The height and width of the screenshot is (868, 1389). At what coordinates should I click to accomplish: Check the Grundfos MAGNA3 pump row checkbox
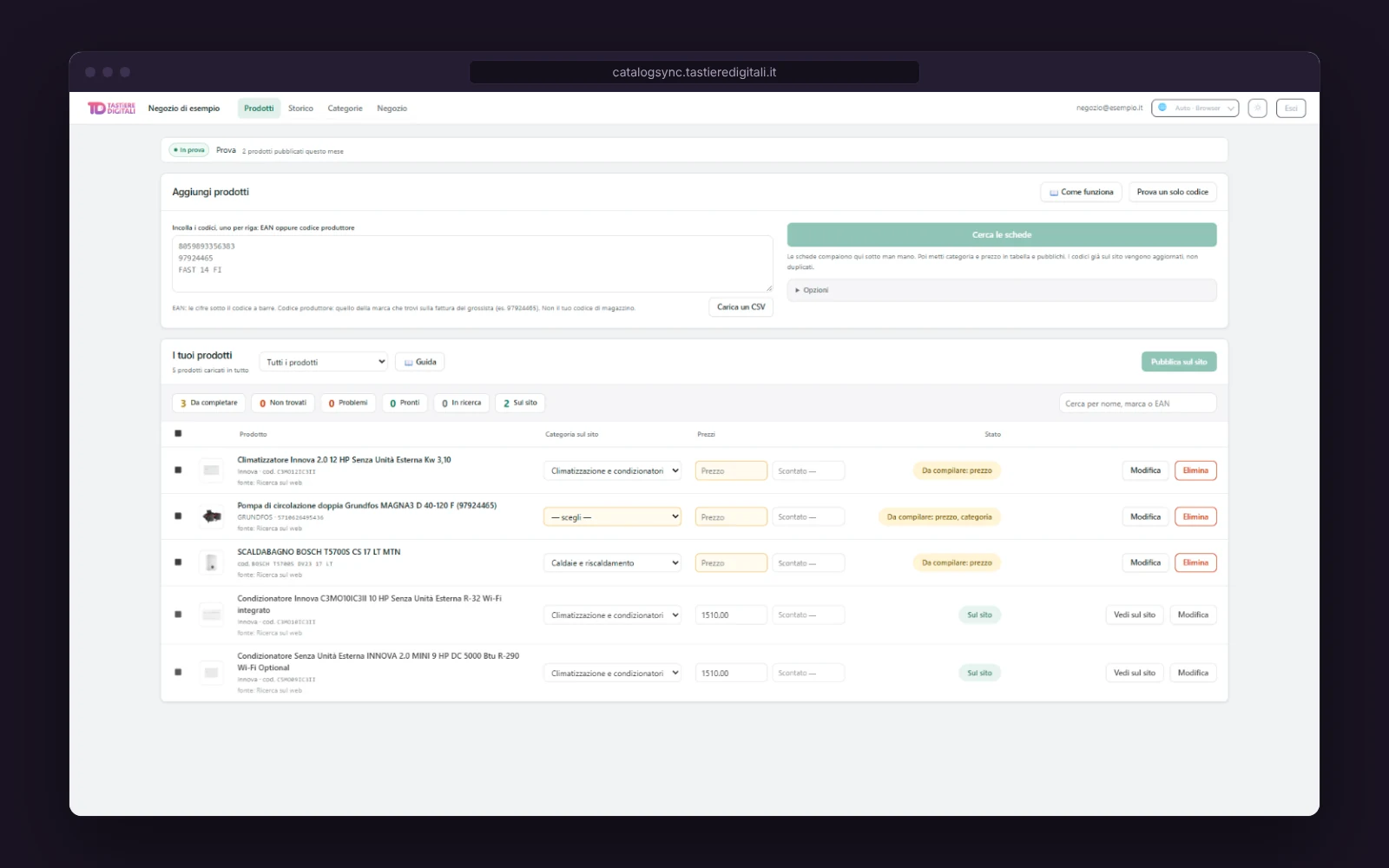[x=178, y=516]
